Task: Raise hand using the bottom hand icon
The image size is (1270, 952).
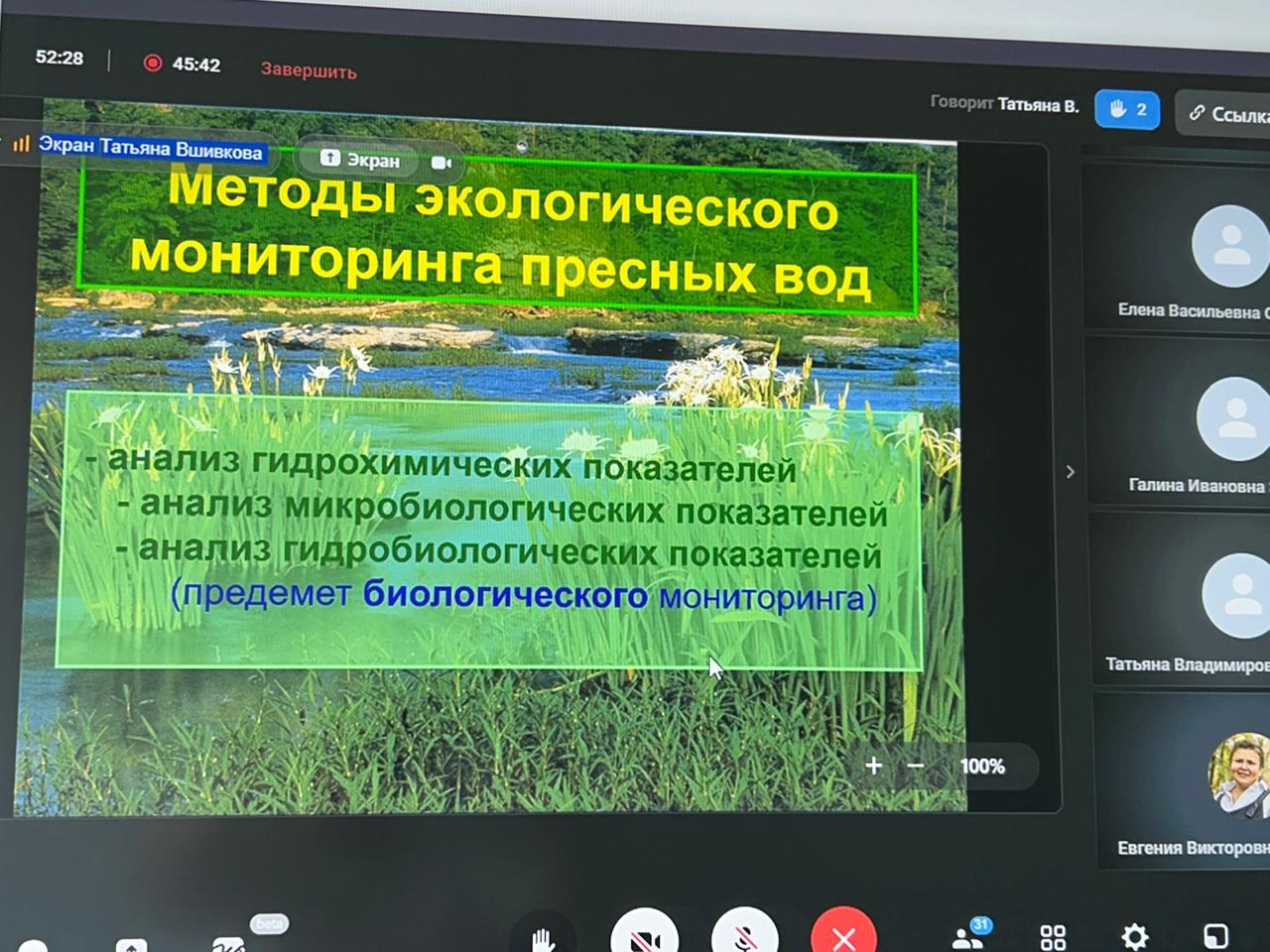Action: tap(542, 936)
